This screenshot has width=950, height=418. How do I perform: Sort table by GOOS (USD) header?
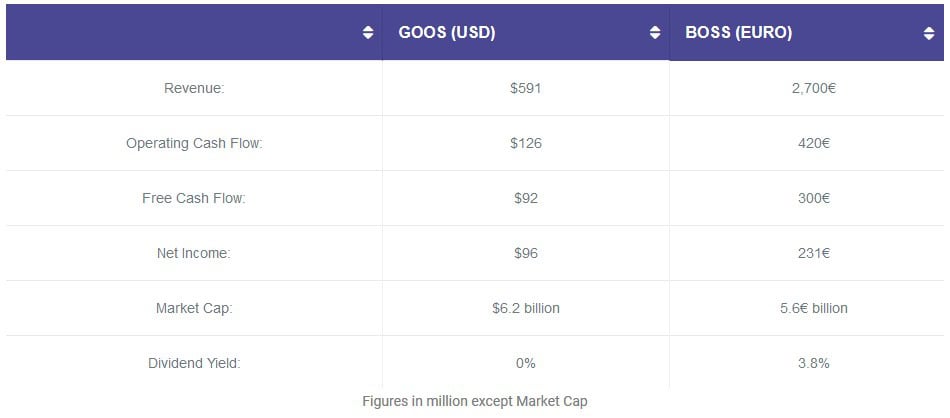447,32
